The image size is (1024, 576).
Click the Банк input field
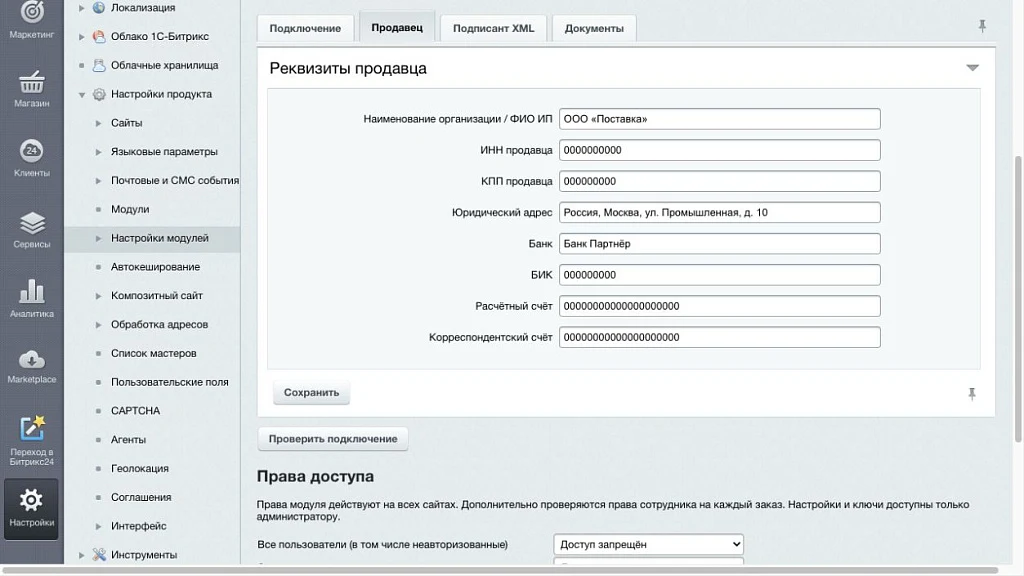point(720,244)
